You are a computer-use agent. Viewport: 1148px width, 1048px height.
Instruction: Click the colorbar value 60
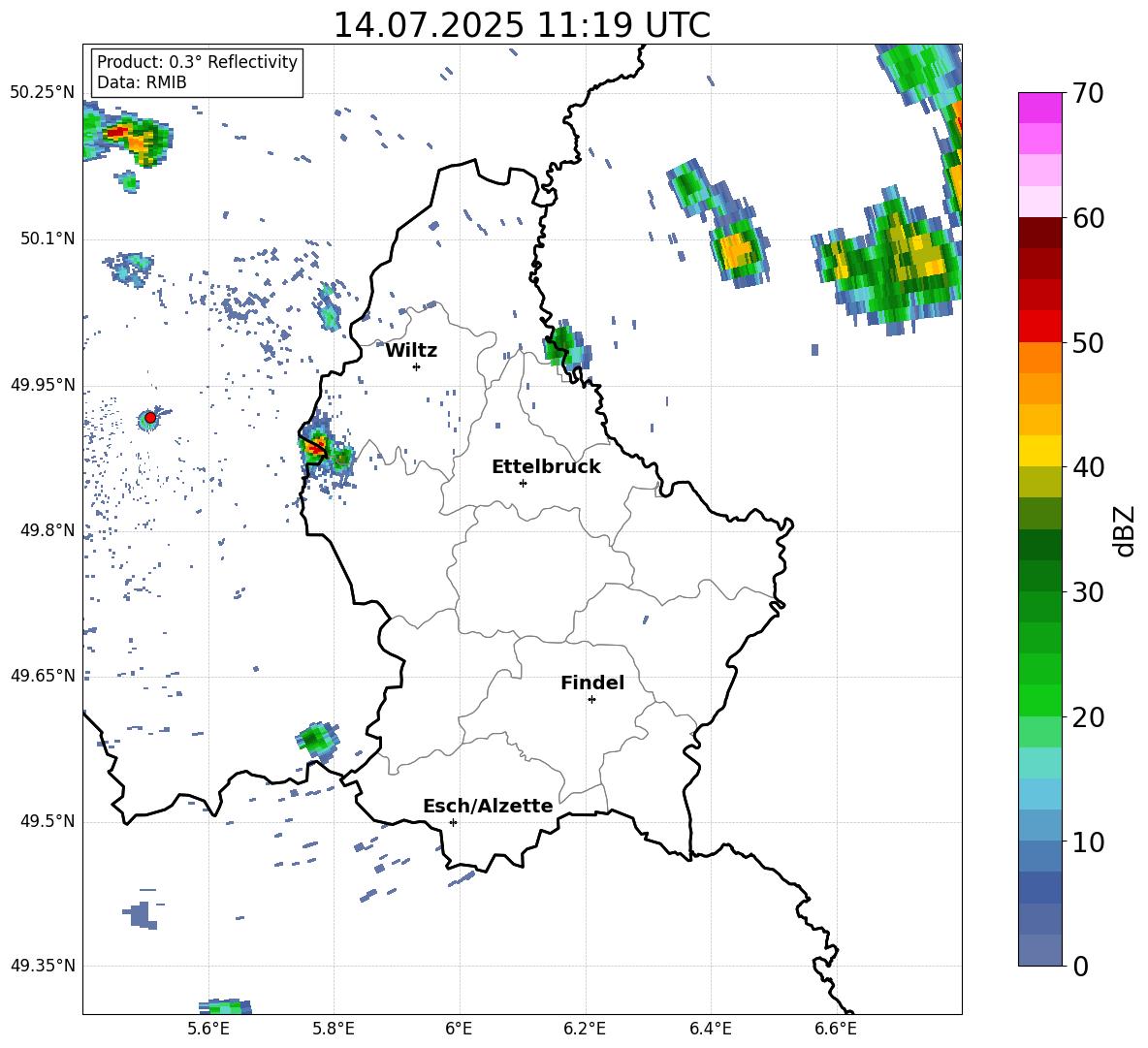(x=1089, y=218)
